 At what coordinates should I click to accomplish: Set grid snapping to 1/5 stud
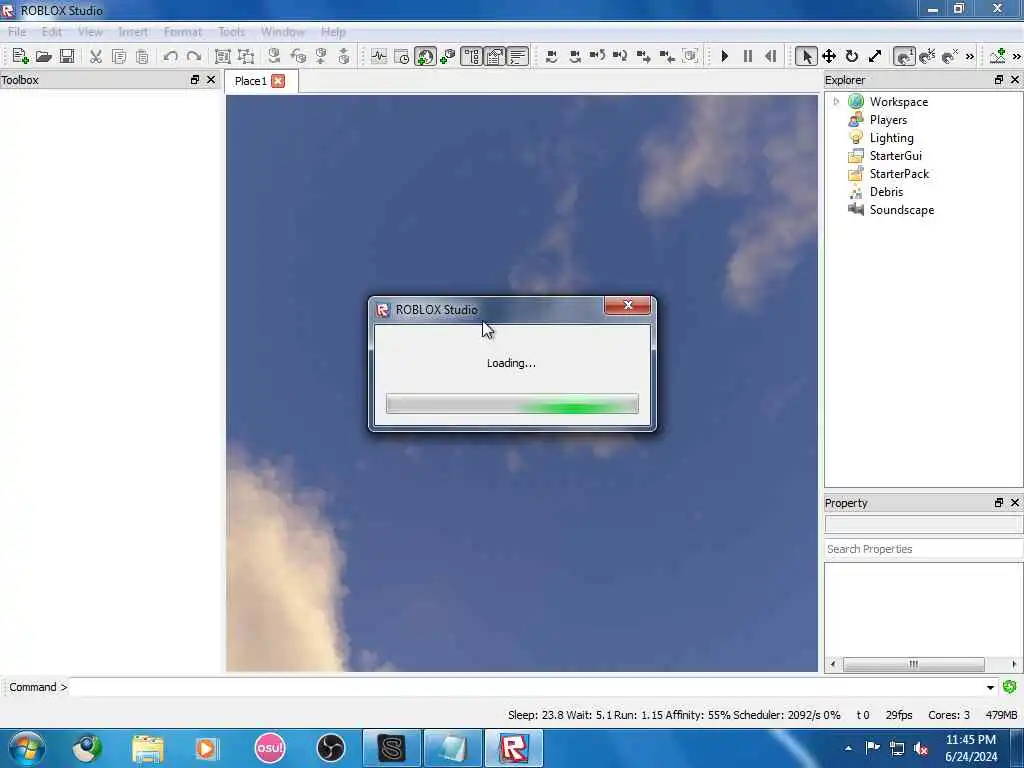(x=927, y=56)
